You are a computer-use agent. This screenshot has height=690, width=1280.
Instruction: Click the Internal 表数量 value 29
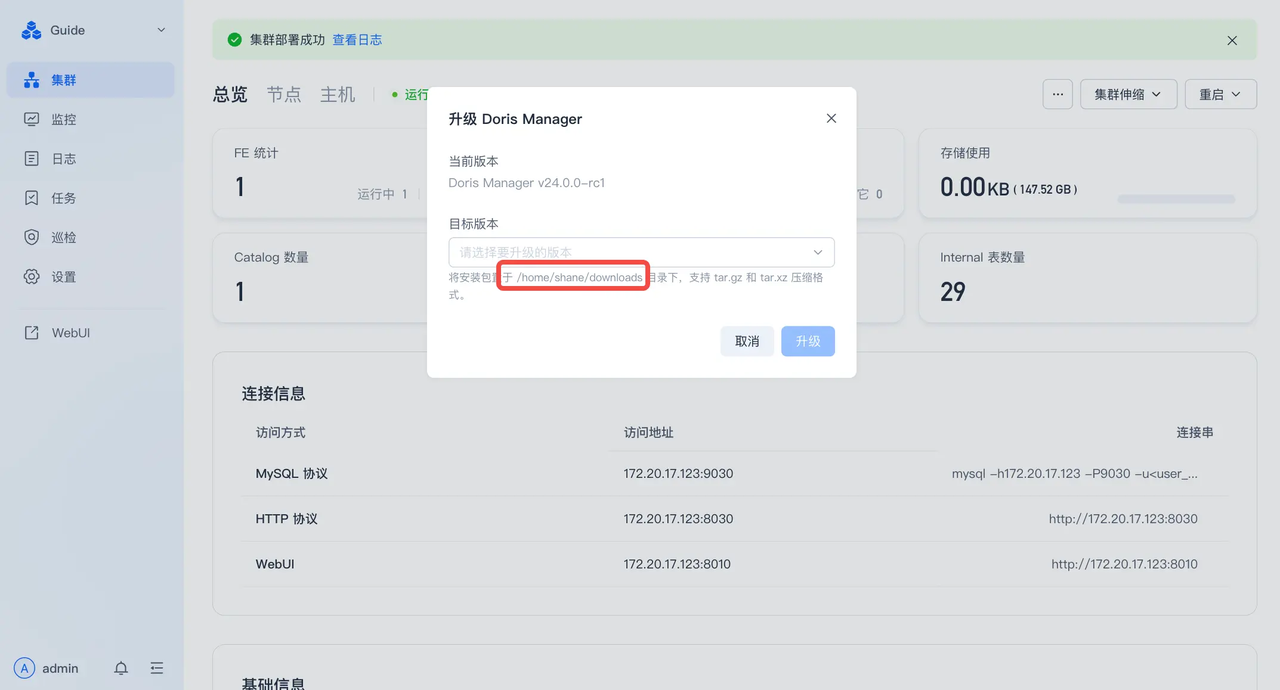click(953, 291)
